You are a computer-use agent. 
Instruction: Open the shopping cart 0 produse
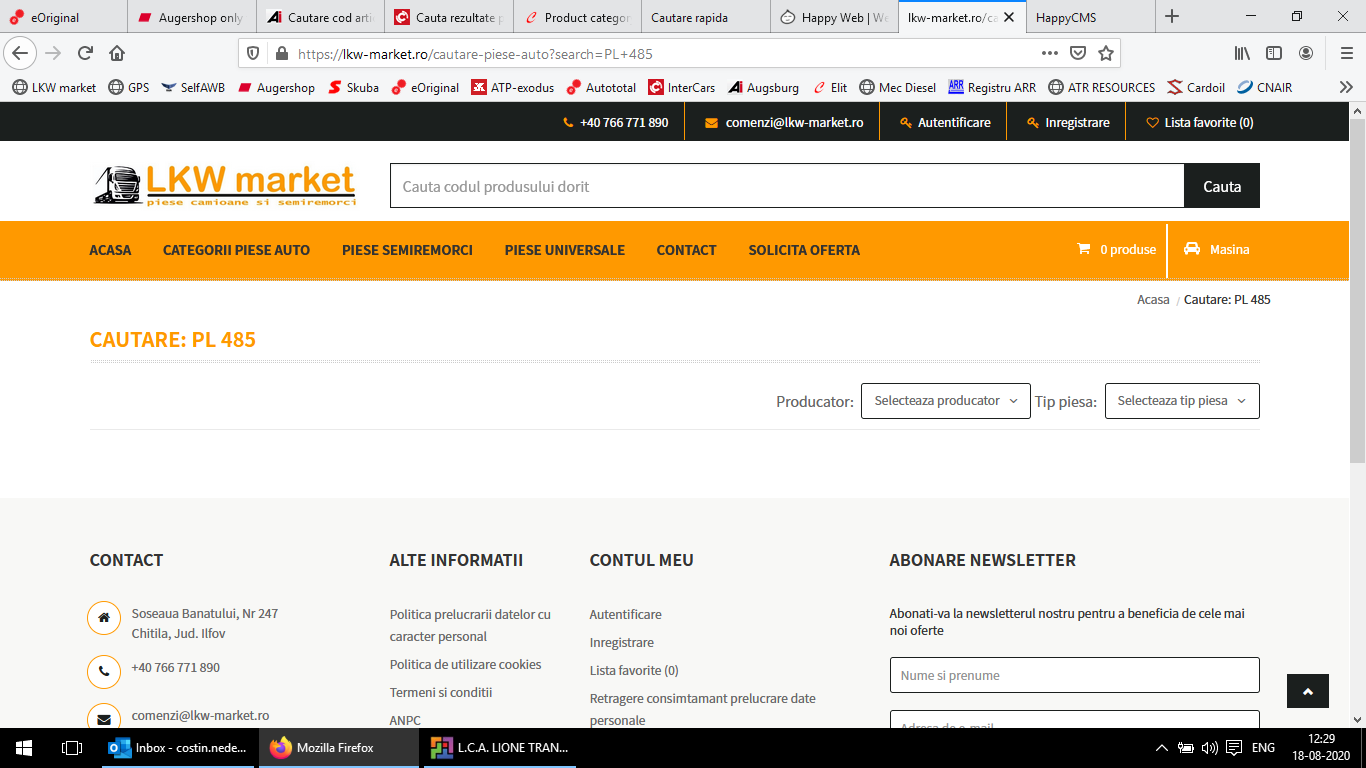[x=1116, y=250]
